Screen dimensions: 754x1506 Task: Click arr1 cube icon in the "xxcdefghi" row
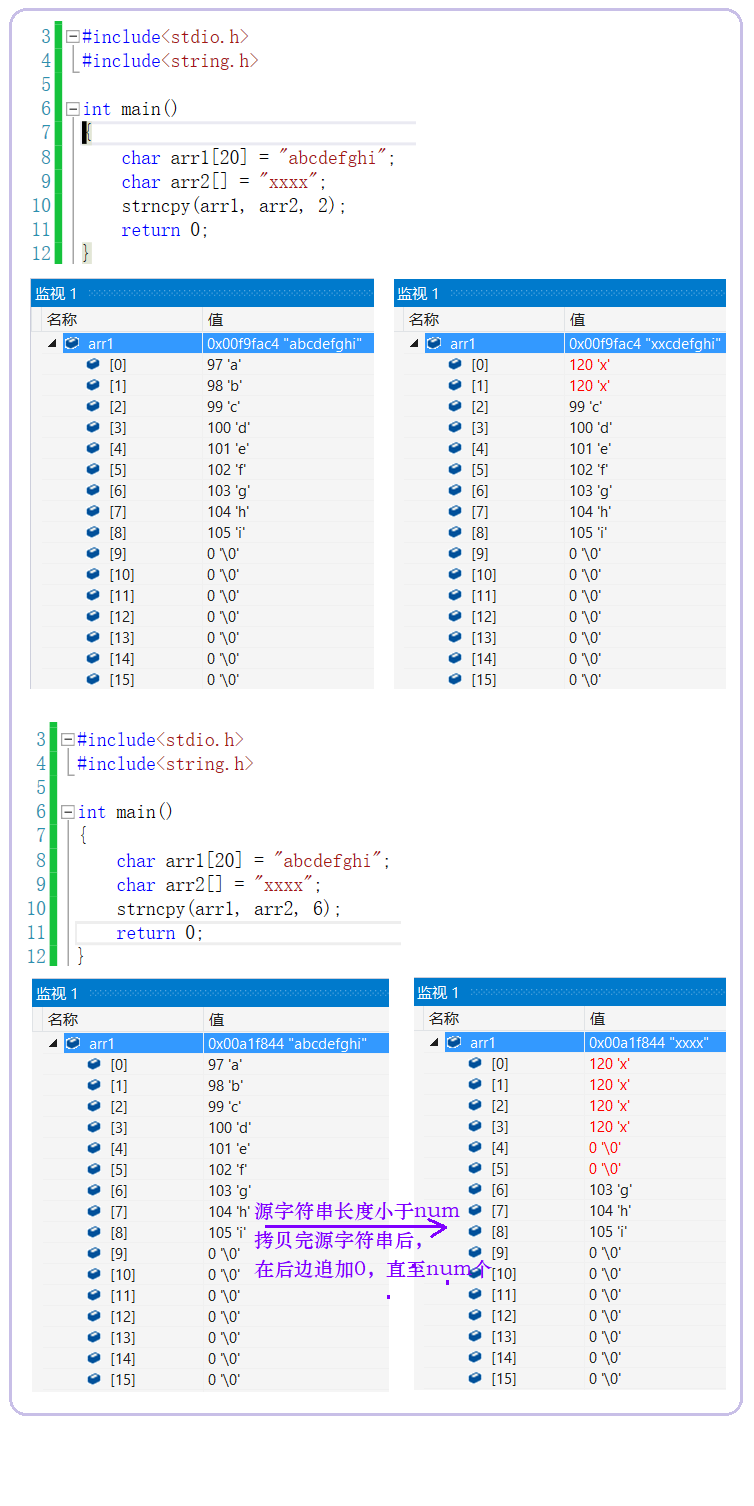pyautogui.click(x=434, y=343)
